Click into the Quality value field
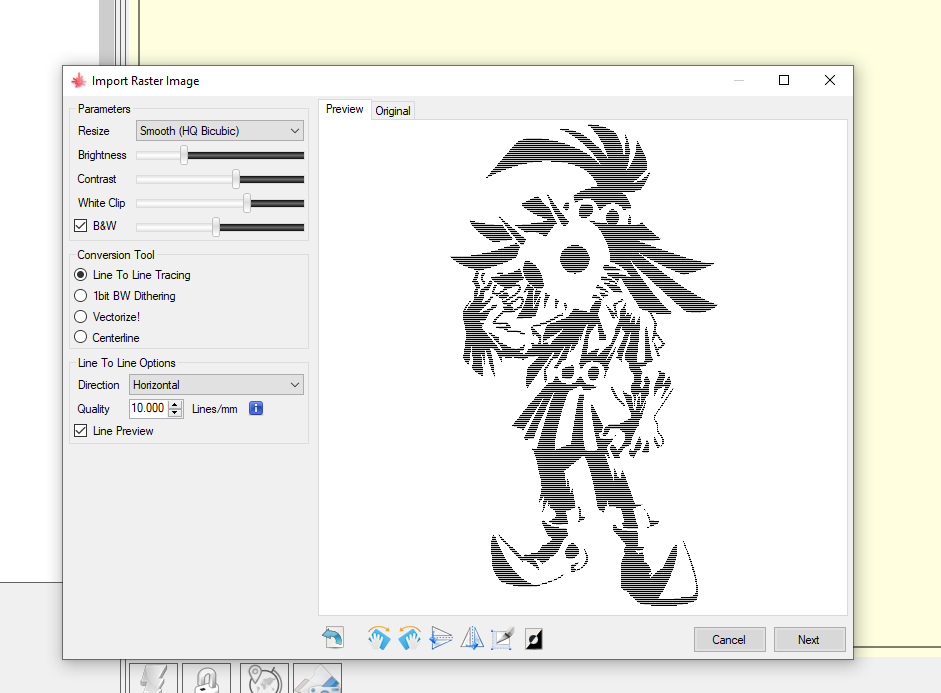The height and width of the screenshot is (693, 941). [149, 409]
